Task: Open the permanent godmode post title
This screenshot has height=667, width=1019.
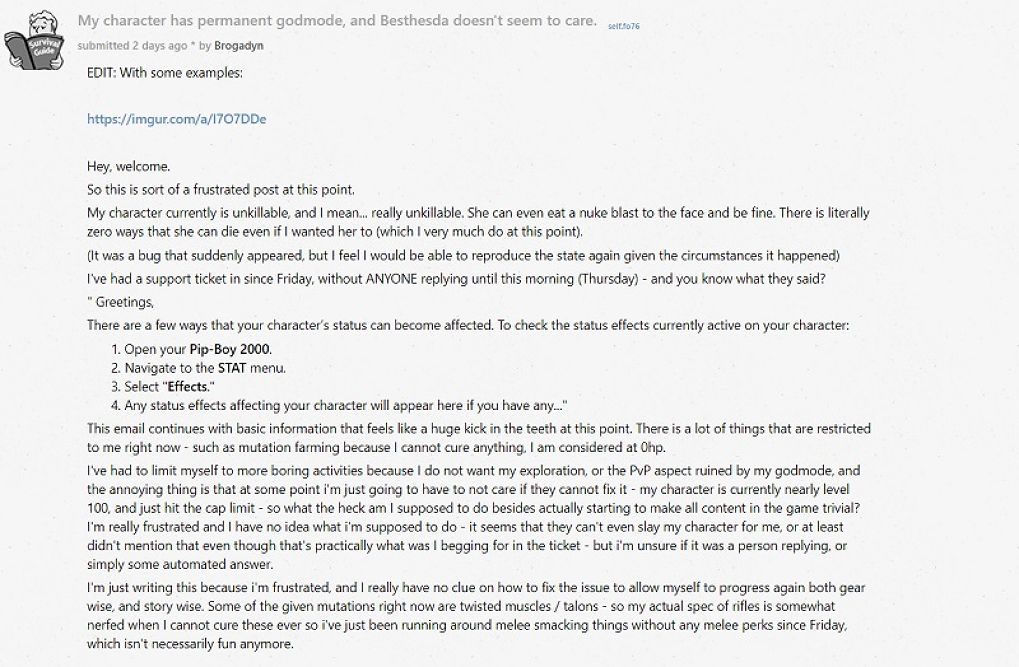Action: coord(337,21)
